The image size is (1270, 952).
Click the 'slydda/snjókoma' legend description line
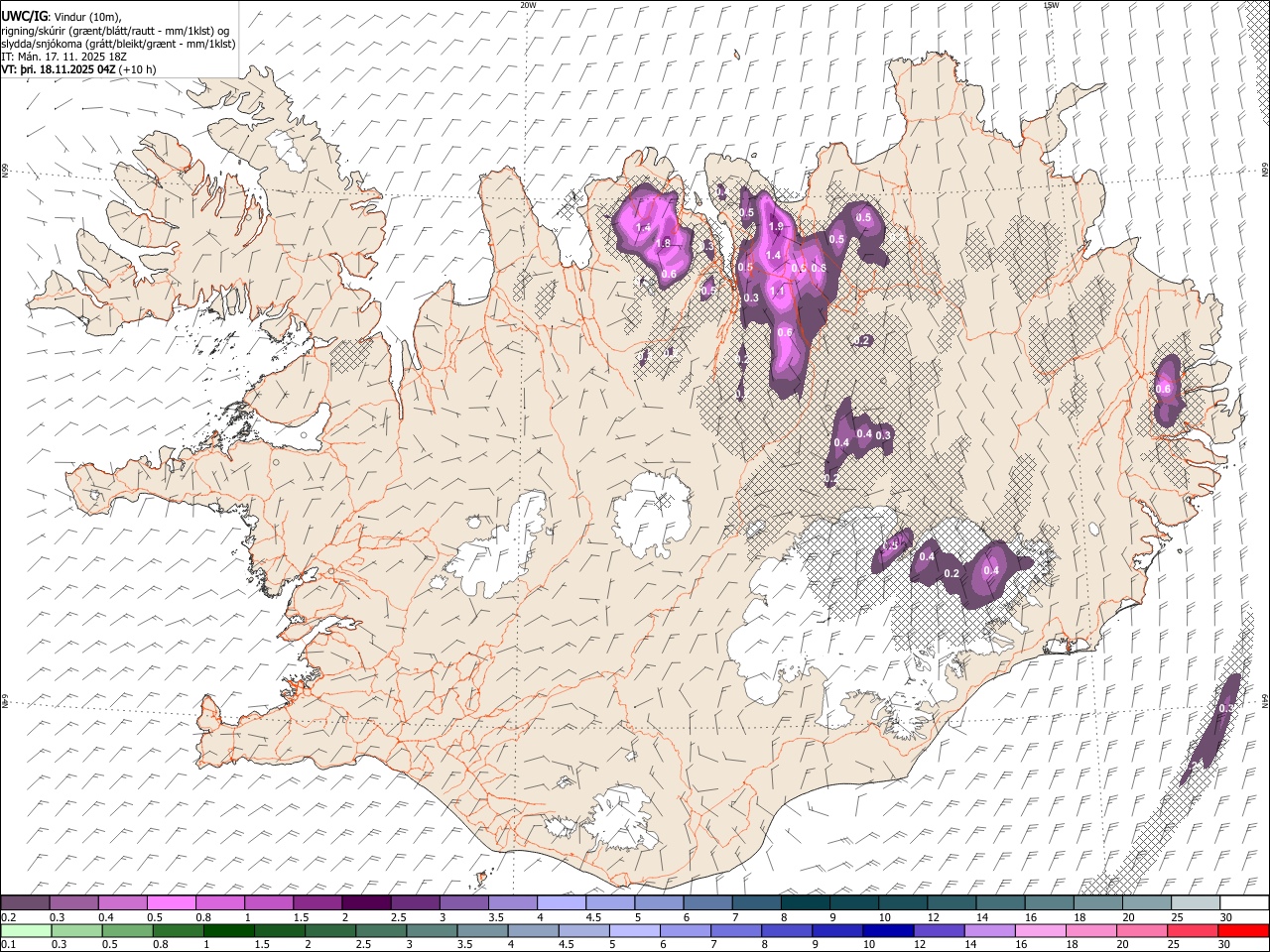[118, 44]
